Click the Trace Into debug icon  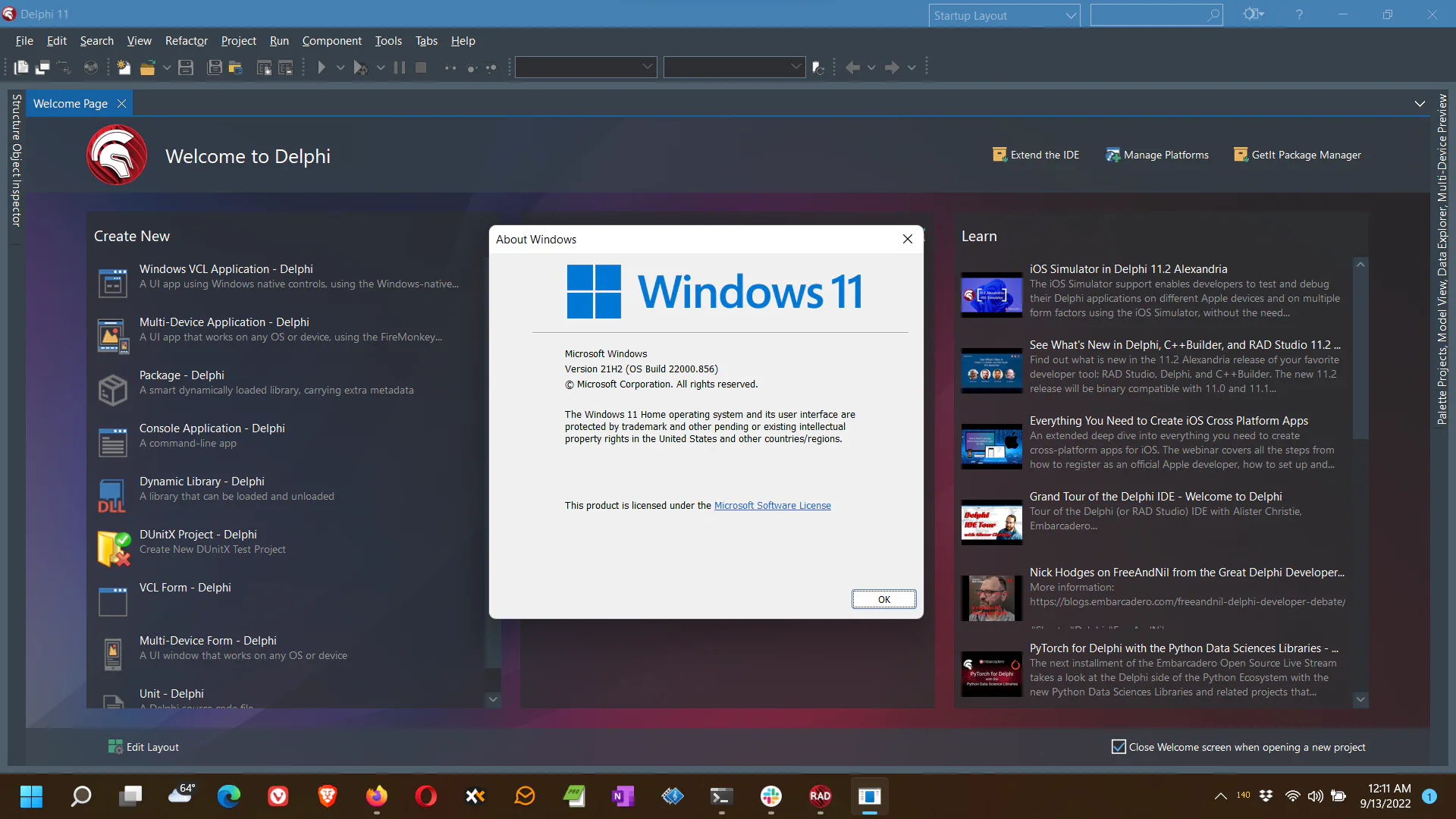(x=450, y=67)
